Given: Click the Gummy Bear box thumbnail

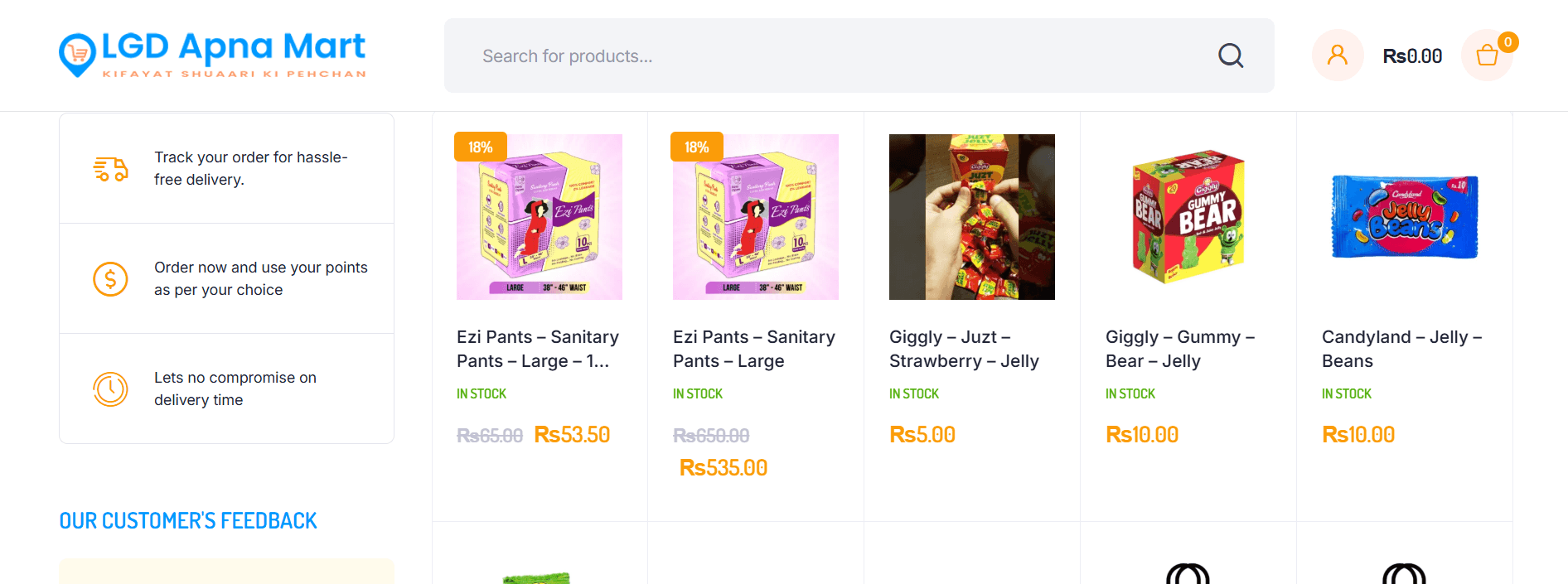Looking at the screenshot, I should click(1188, 217).
